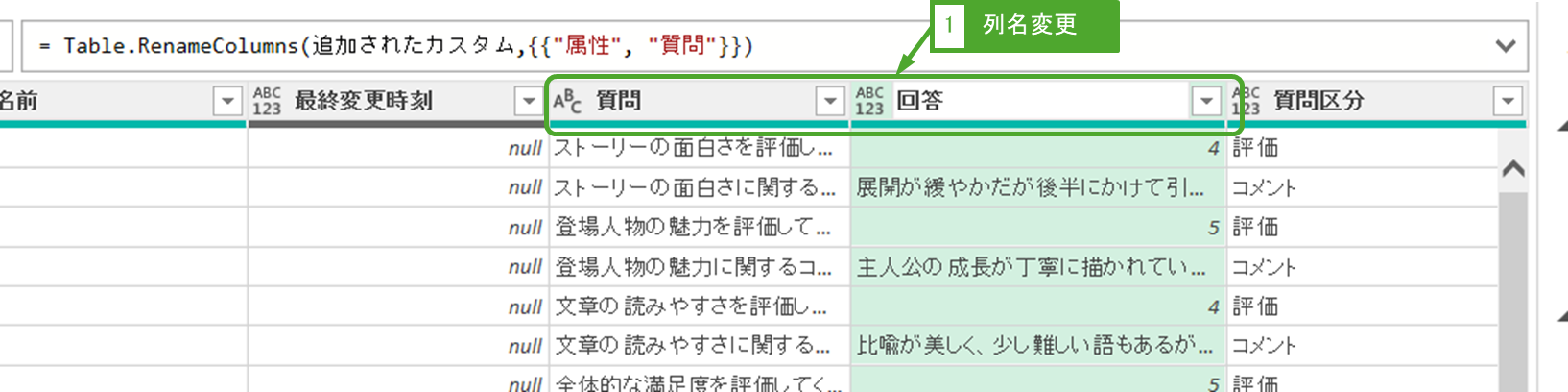
Task: Select the 質問区分 column header name
Action: (x=1319, y=101)
